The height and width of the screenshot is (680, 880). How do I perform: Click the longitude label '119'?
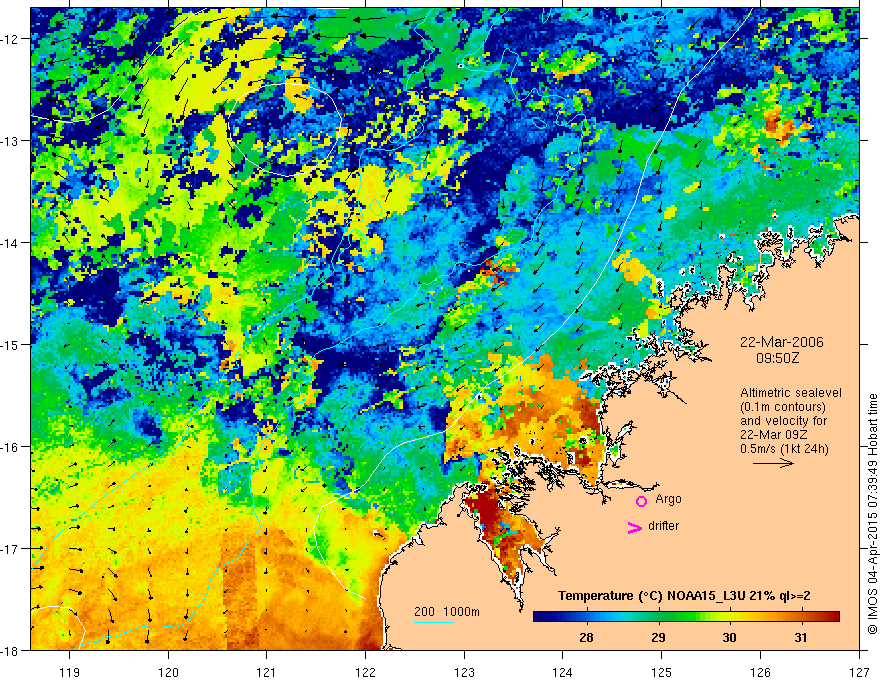[x=70, y=671]
